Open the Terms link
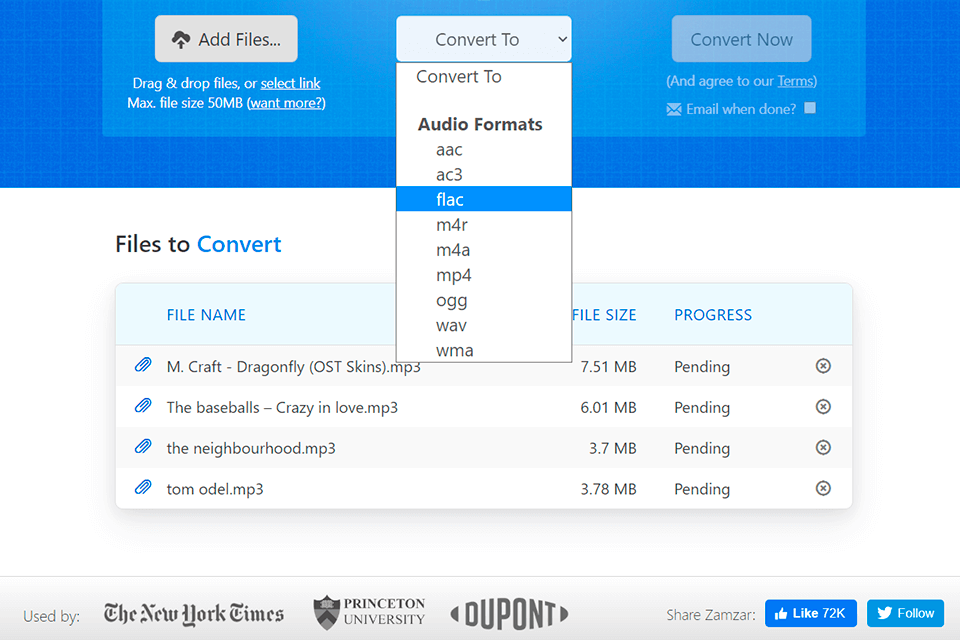Screen dimensions: 960x640 click(794, 81)
